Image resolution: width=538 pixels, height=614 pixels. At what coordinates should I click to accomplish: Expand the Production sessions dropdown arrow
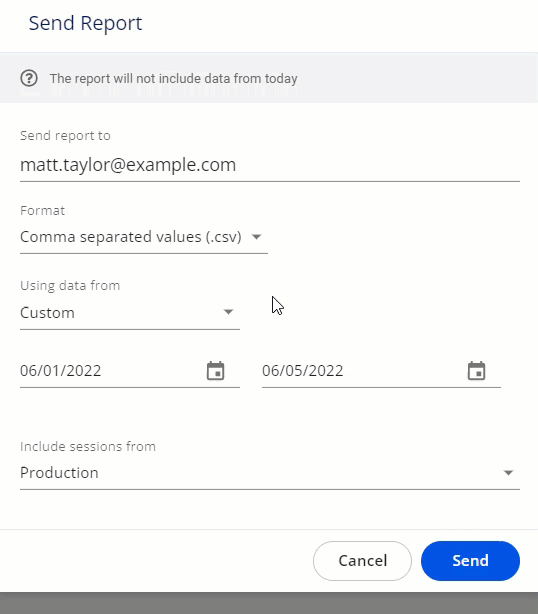point(508,473)
